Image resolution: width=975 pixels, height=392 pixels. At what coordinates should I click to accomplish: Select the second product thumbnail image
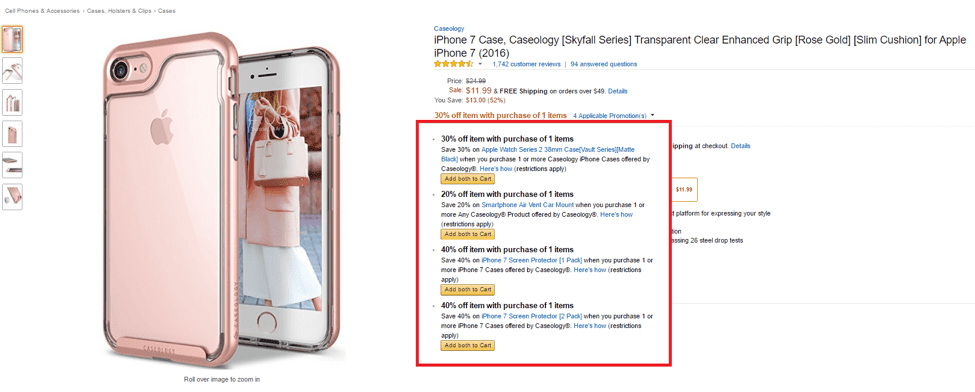[12, 71]
